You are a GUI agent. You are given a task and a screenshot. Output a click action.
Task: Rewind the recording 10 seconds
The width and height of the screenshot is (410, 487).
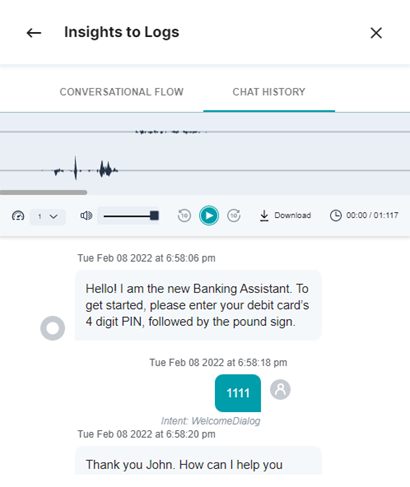click(184, 215)
